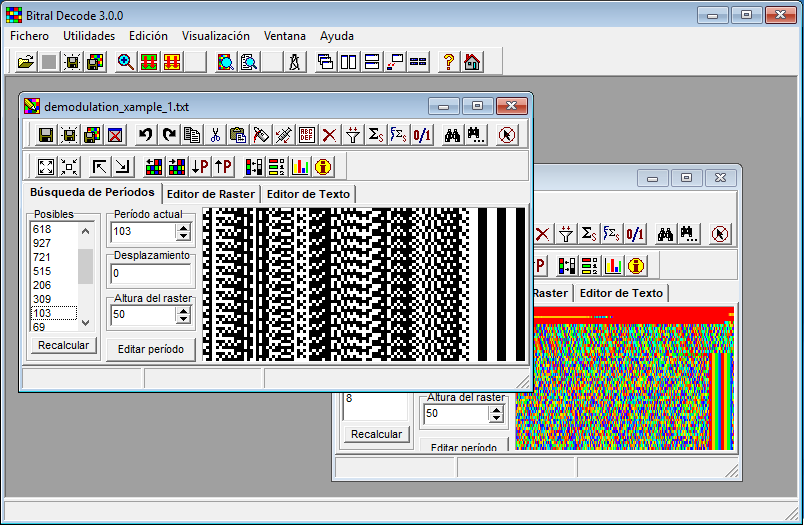Click Recalcular button in the background window
The height and width of the screenshot is (525, 804).
(x=376, y=434)
